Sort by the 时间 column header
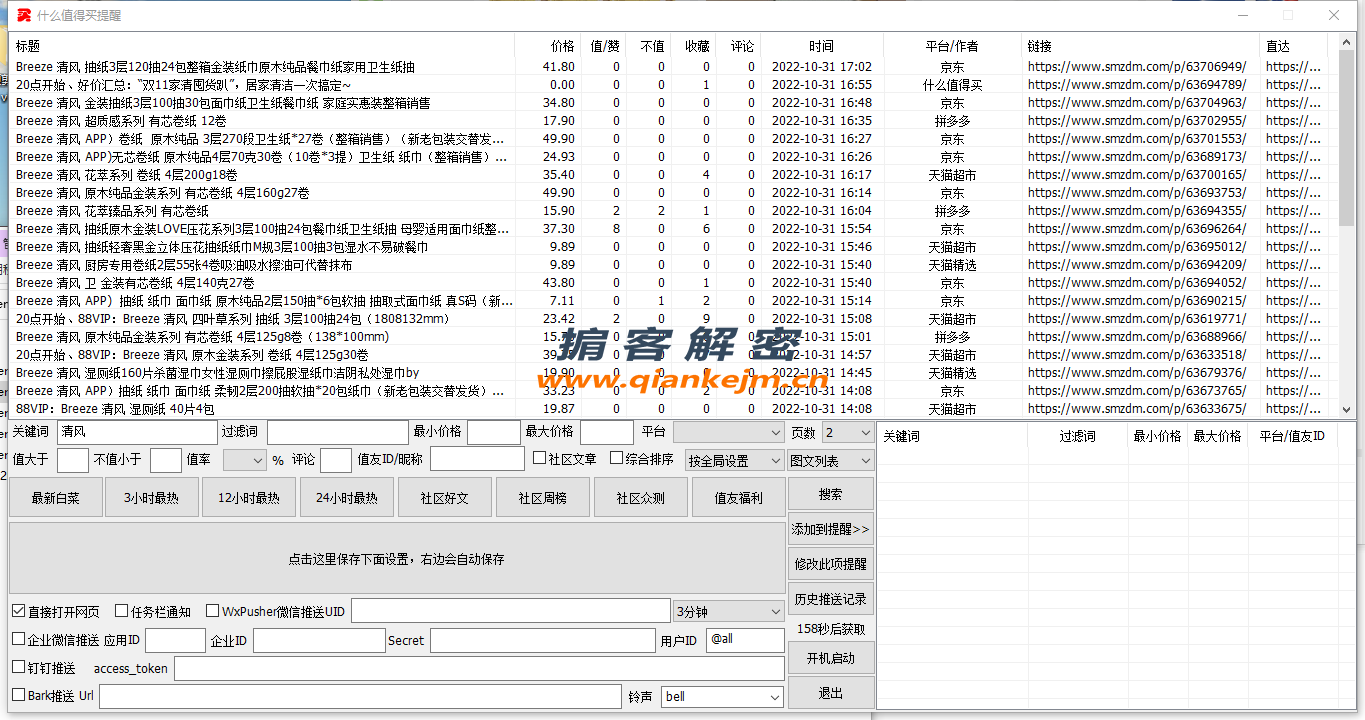 pyautogui.click(x=822, y=46)
